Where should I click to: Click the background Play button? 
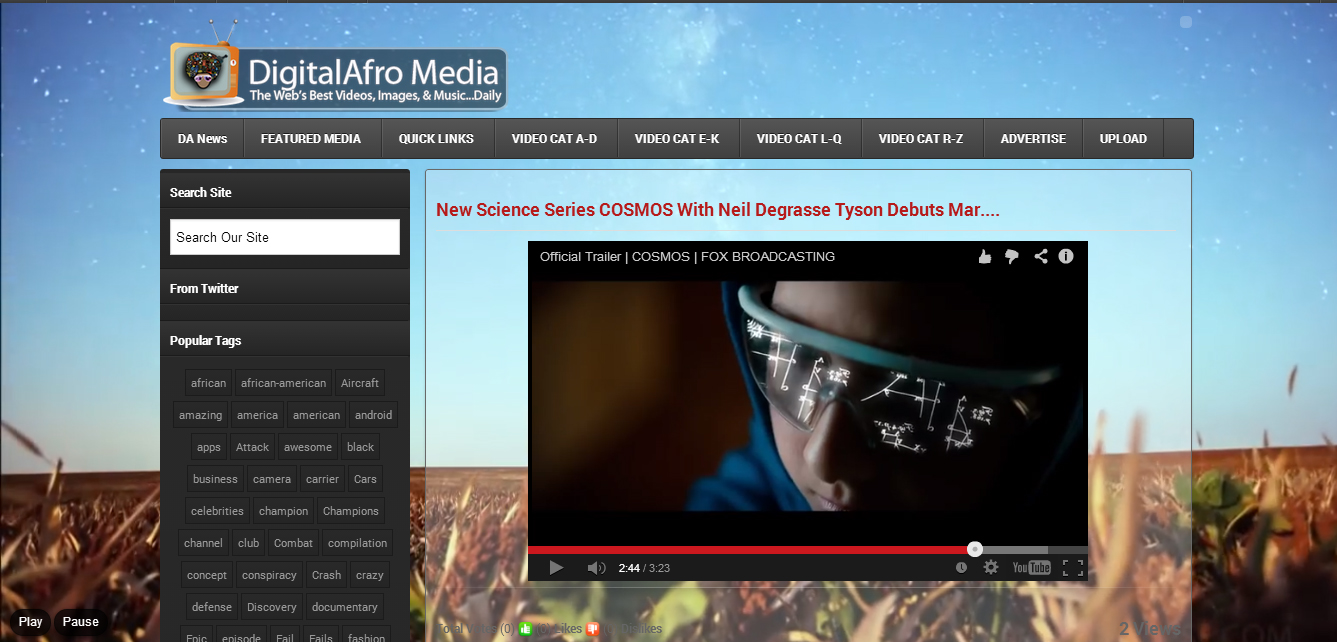(x=30, y=621)
